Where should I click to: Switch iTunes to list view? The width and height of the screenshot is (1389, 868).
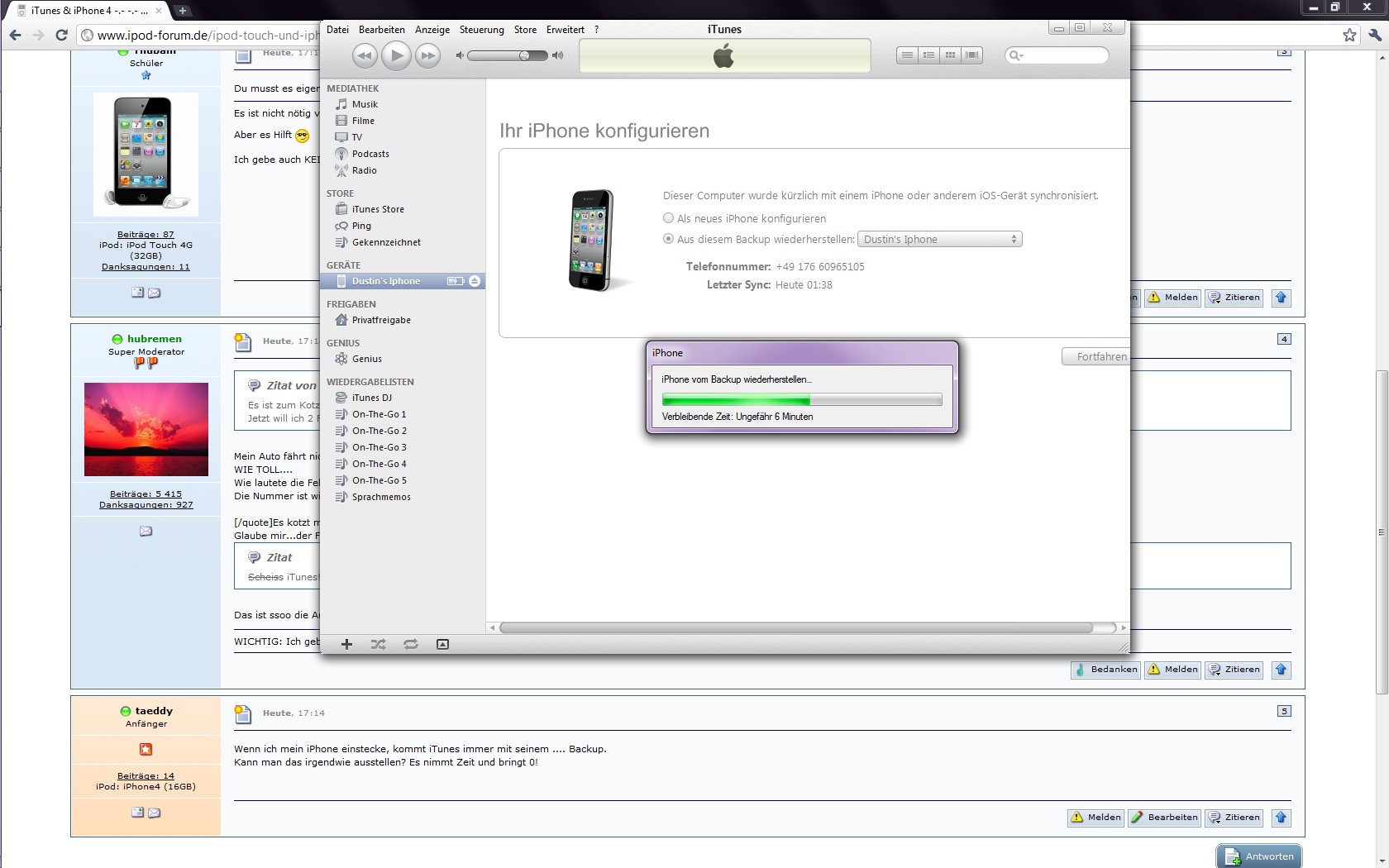click(908, 55)
